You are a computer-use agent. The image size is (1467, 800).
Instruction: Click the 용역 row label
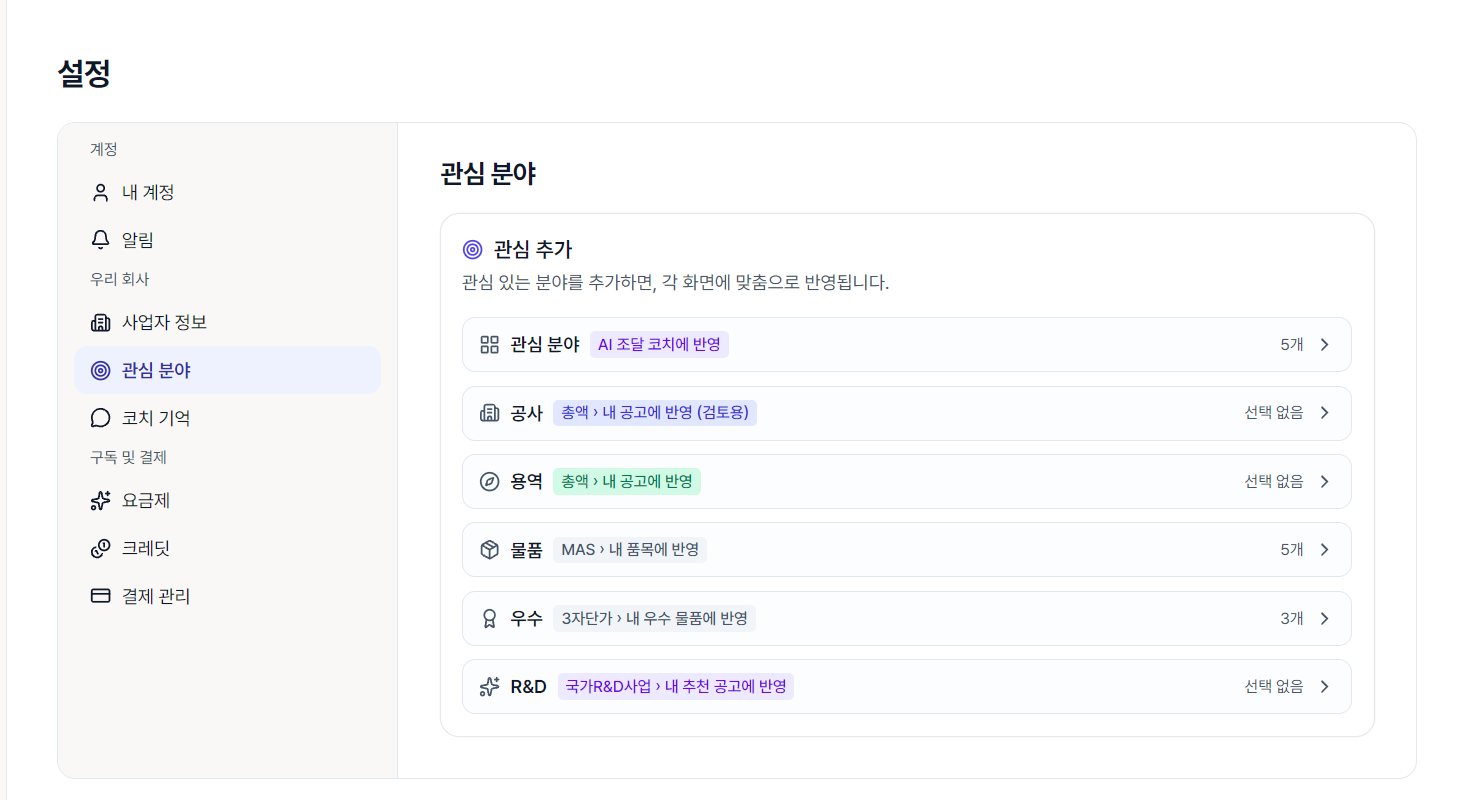point(526,481)
